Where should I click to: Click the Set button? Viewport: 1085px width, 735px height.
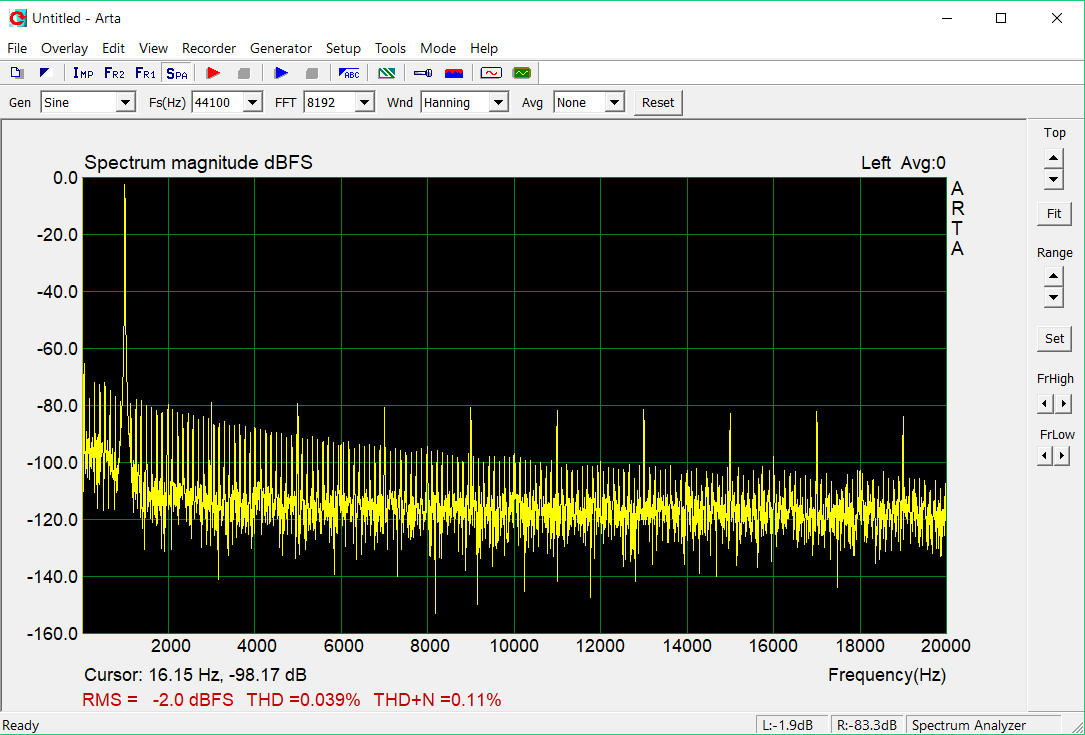click(x=1054, y=338)
